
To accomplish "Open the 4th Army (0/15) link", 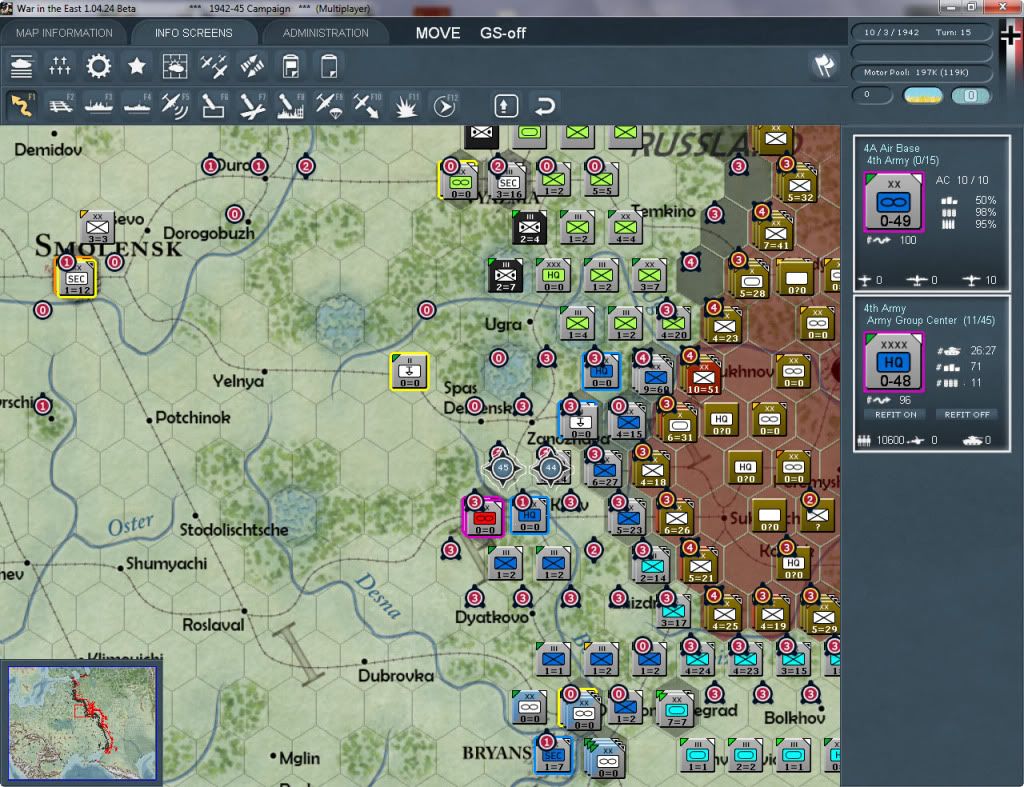I will [902, 161].
